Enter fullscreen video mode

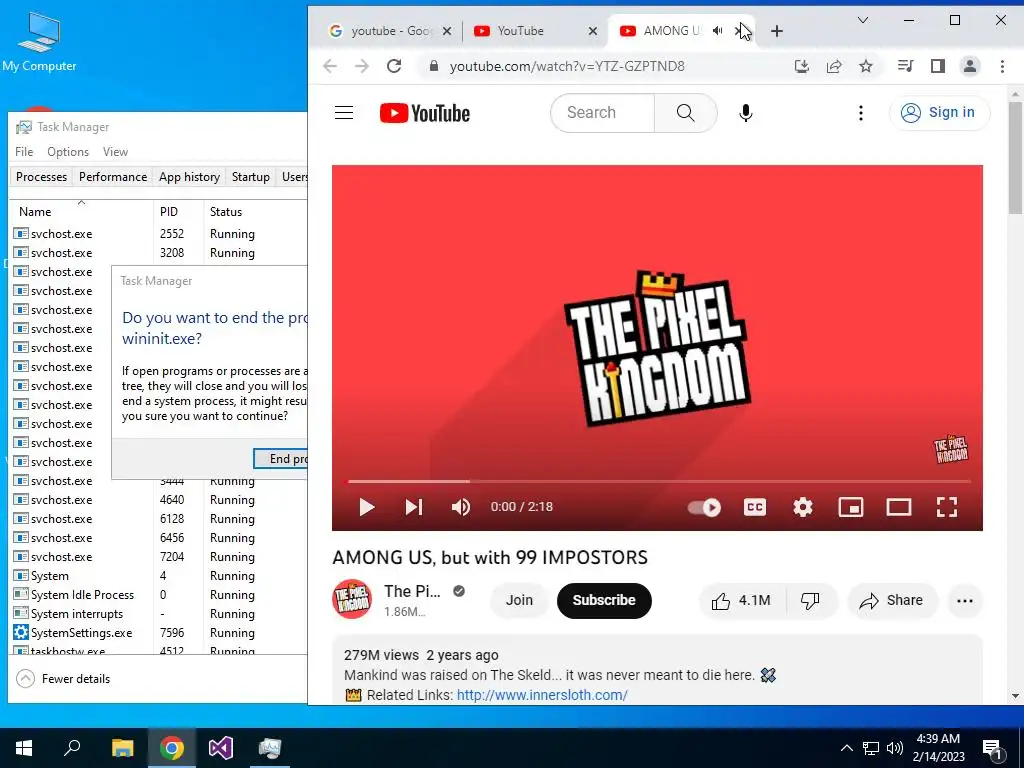click(947, 507)
